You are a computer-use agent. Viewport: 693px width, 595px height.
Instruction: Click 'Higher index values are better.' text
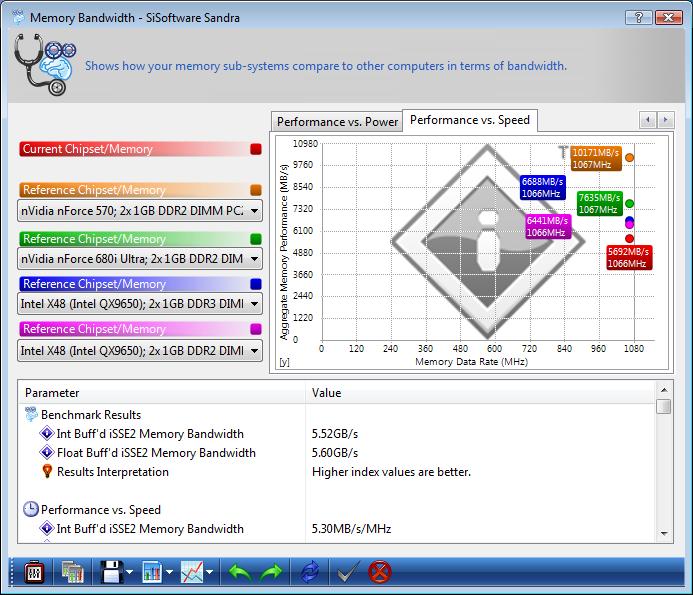pyautogui.click(x=391, y=472)
